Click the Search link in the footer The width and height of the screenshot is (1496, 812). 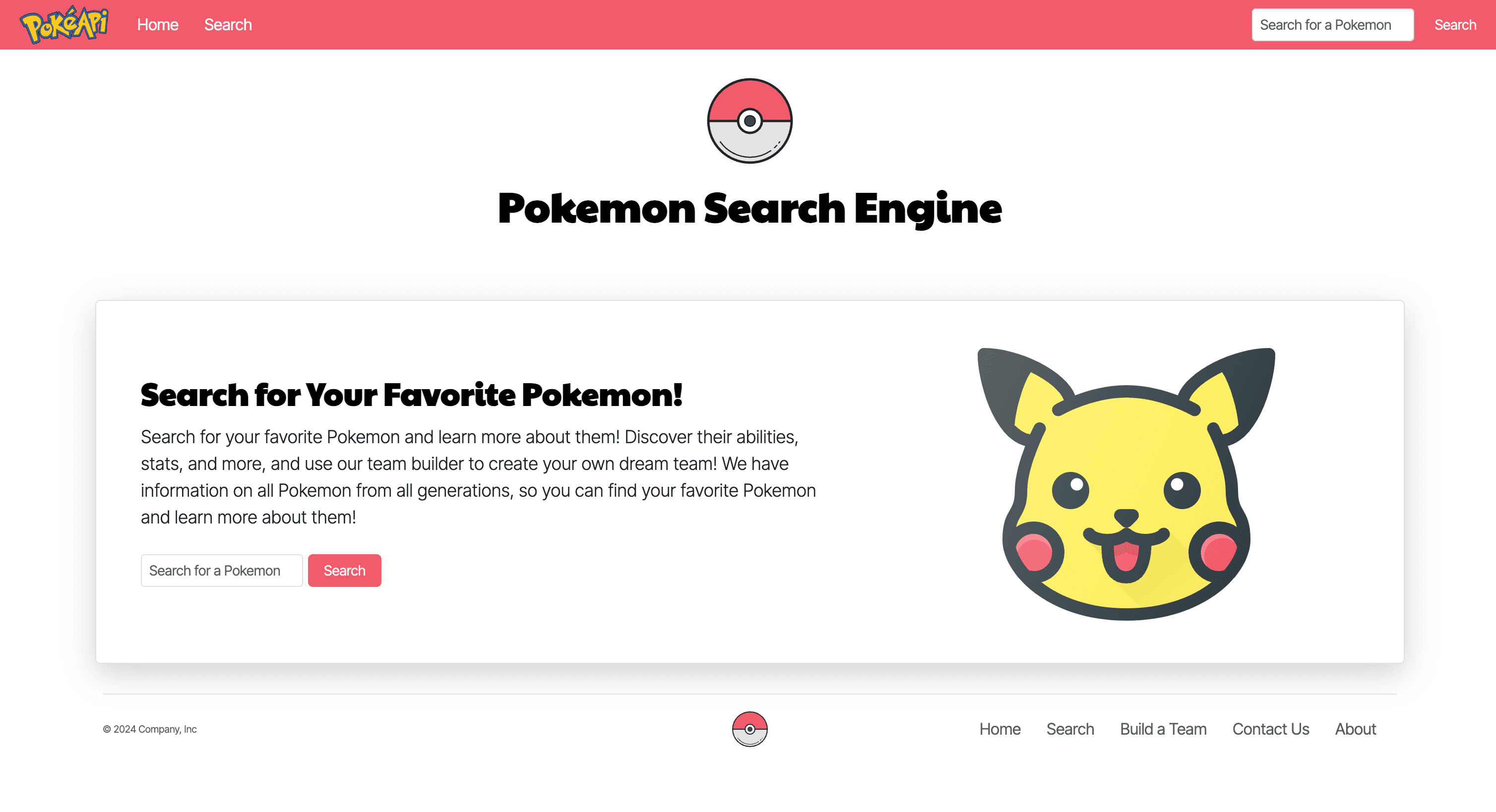tap(1069, 729)
